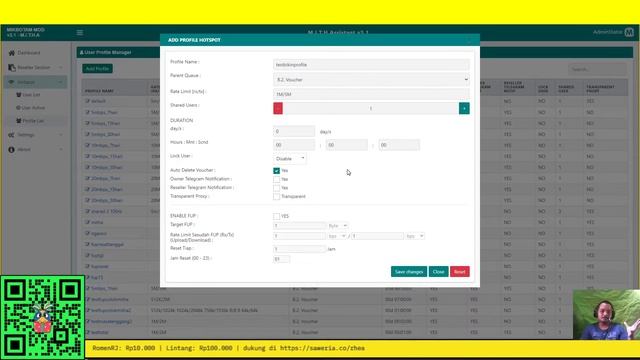The height and width of the screenshot is (360, 640).
Task: Collapse the Hotspot sidebar menu
Action: tap(36, 82)
